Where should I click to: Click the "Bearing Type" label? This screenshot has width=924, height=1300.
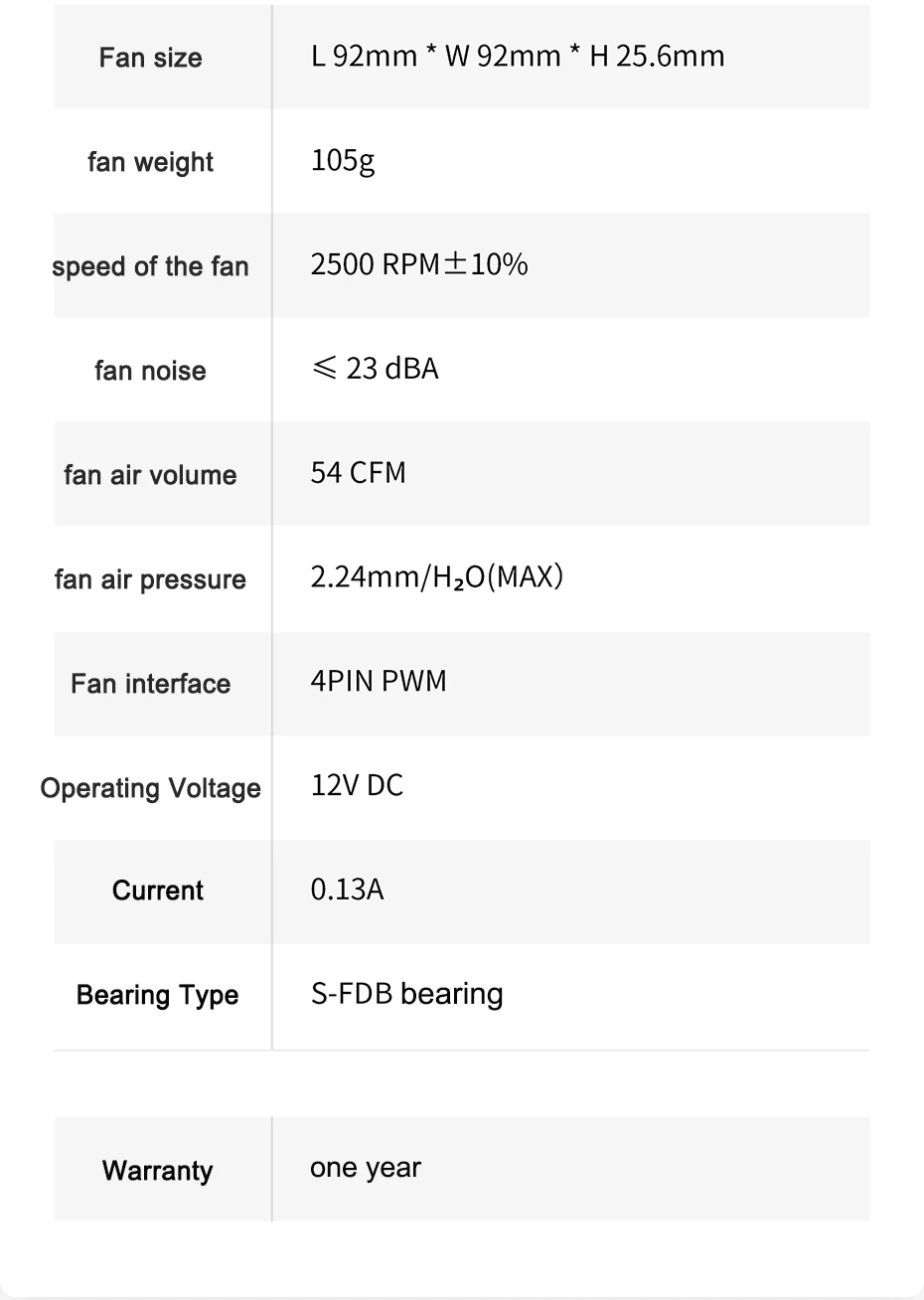click(x=157, y=995)
